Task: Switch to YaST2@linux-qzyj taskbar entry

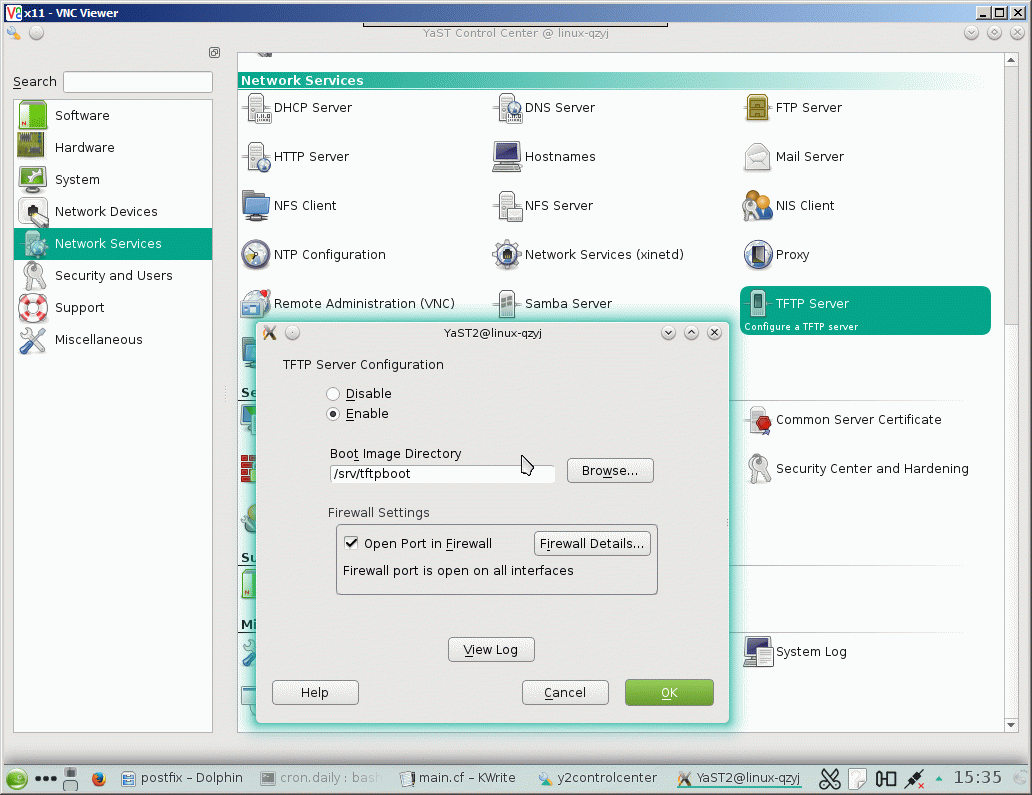Action: click(738, 778)
